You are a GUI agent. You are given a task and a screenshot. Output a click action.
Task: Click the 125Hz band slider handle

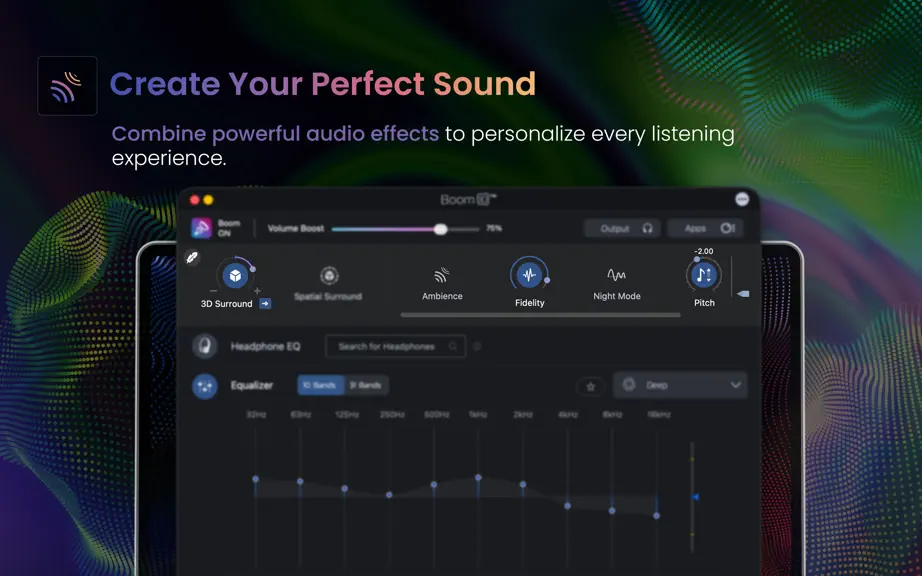345,488
